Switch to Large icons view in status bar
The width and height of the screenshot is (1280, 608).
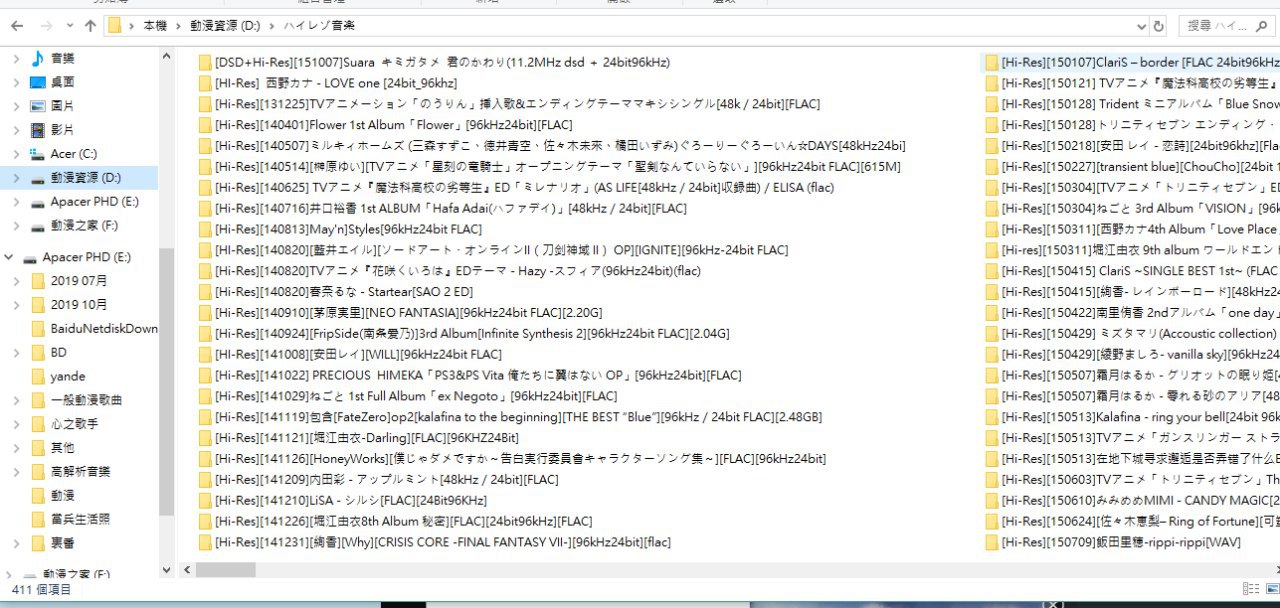coord(1271,590)
